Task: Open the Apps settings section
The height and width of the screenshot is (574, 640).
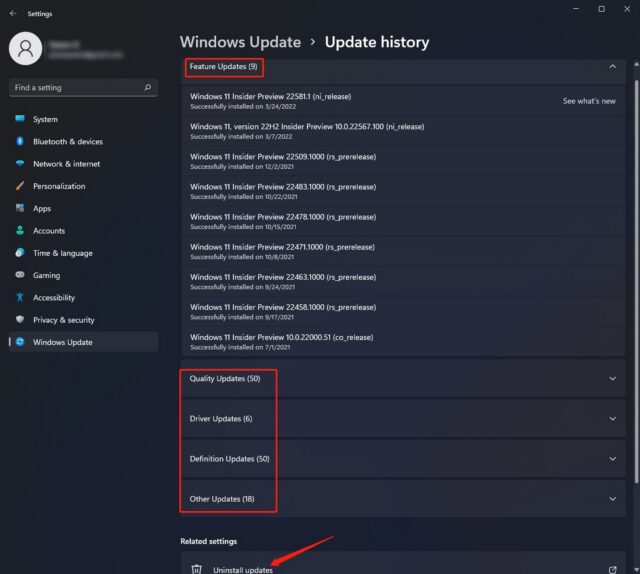Action: pos(83,208)
